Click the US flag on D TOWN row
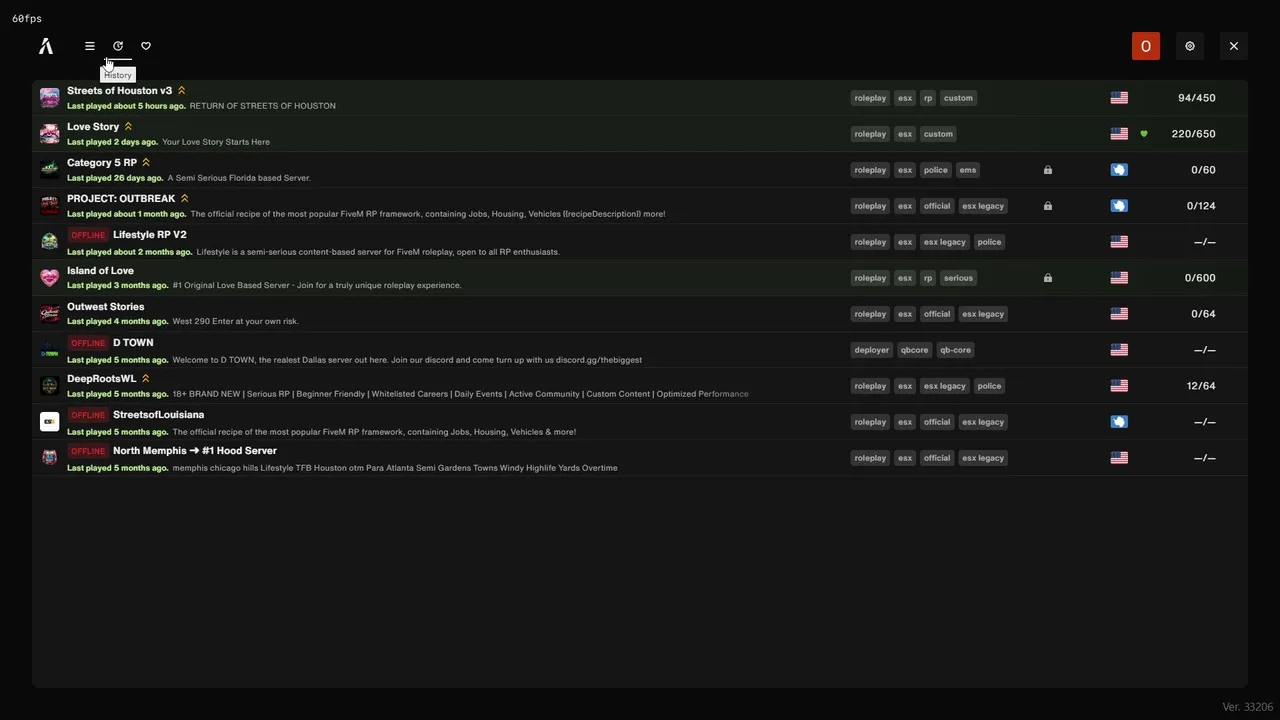The height and width of the screenshot is (720, 1280). (1119, 350)
